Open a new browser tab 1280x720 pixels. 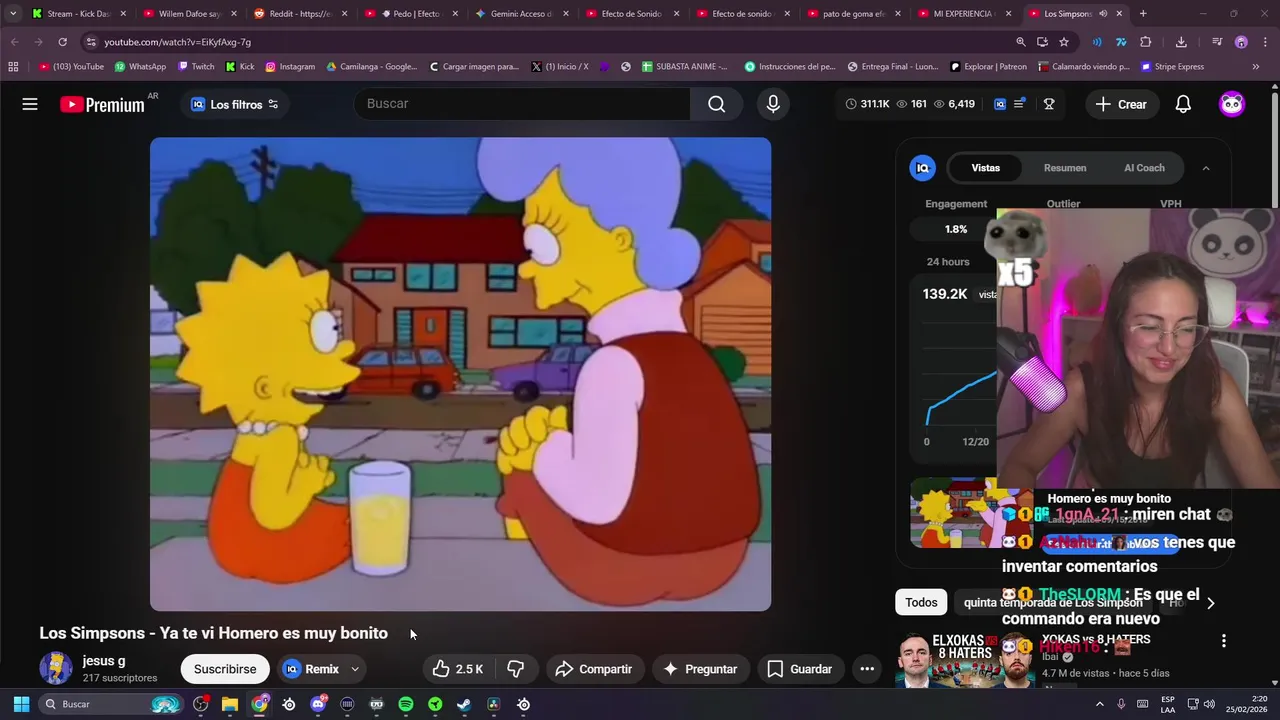pos(1143,14)
